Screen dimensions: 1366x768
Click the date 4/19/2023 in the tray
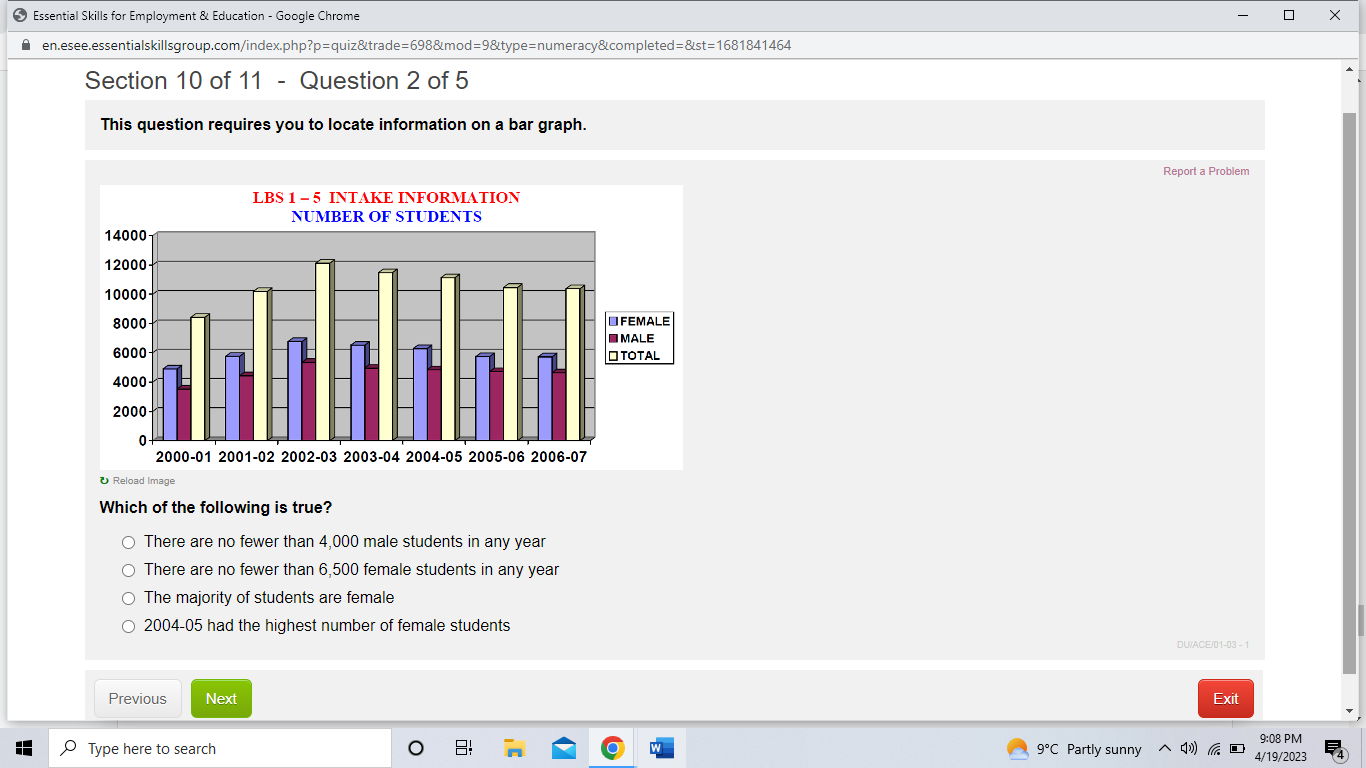pos(1281,757)
